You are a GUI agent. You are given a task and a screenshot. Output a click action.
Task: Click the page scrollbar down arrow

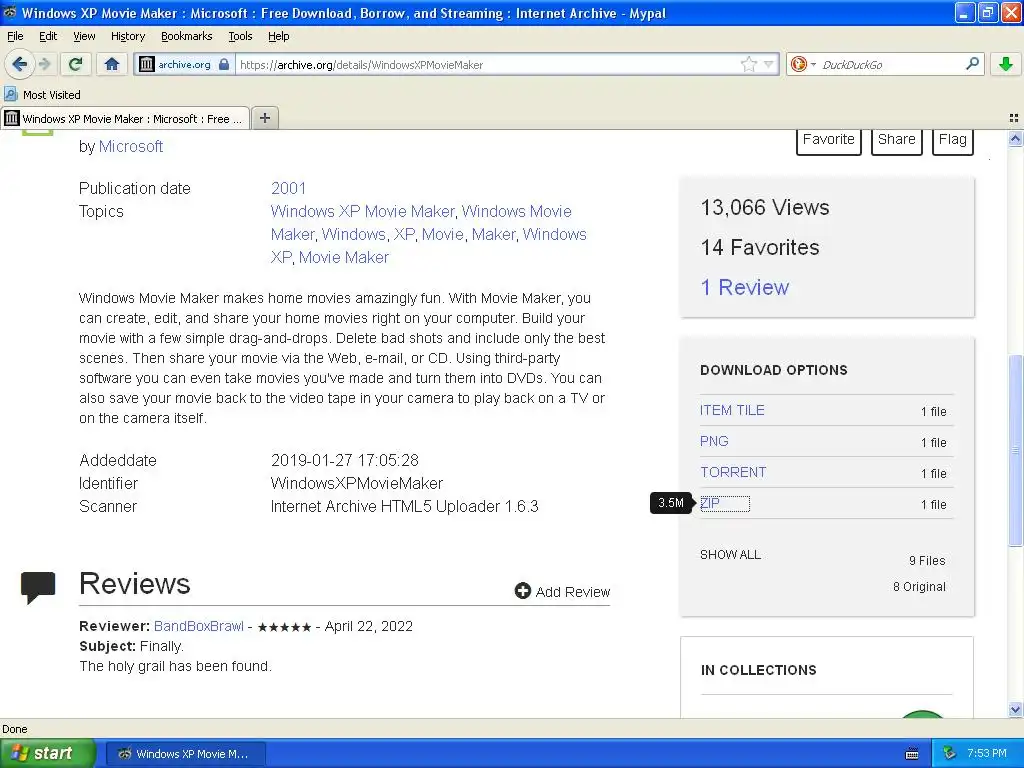click(x=1015, y=709)
